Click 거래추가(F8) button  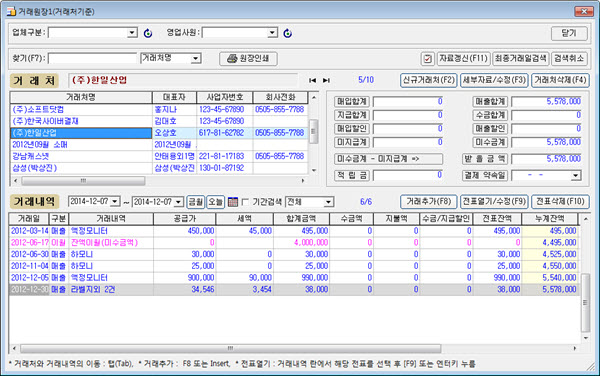429,202
